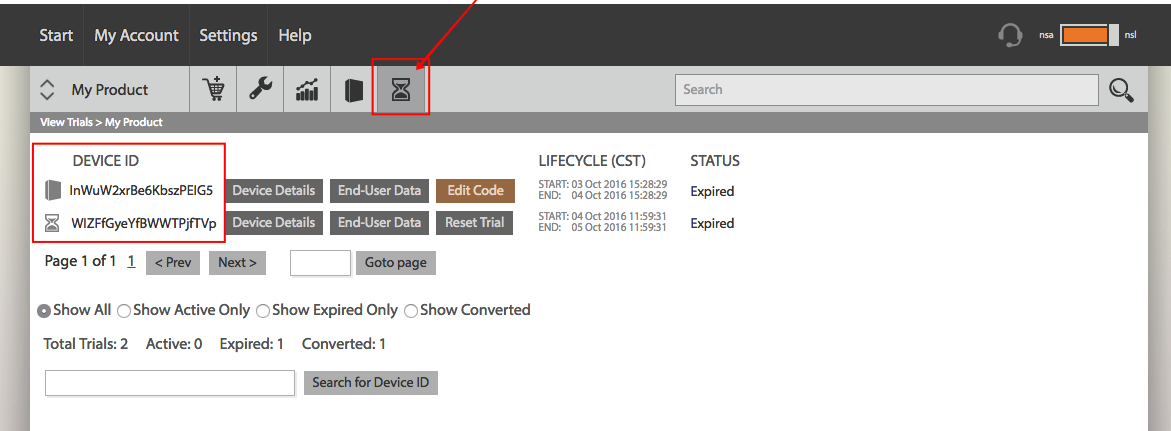Toggle the nsa/nsl orange switch
The height and width of the screenshot is (431, 1171).
tap(1089, 34)
